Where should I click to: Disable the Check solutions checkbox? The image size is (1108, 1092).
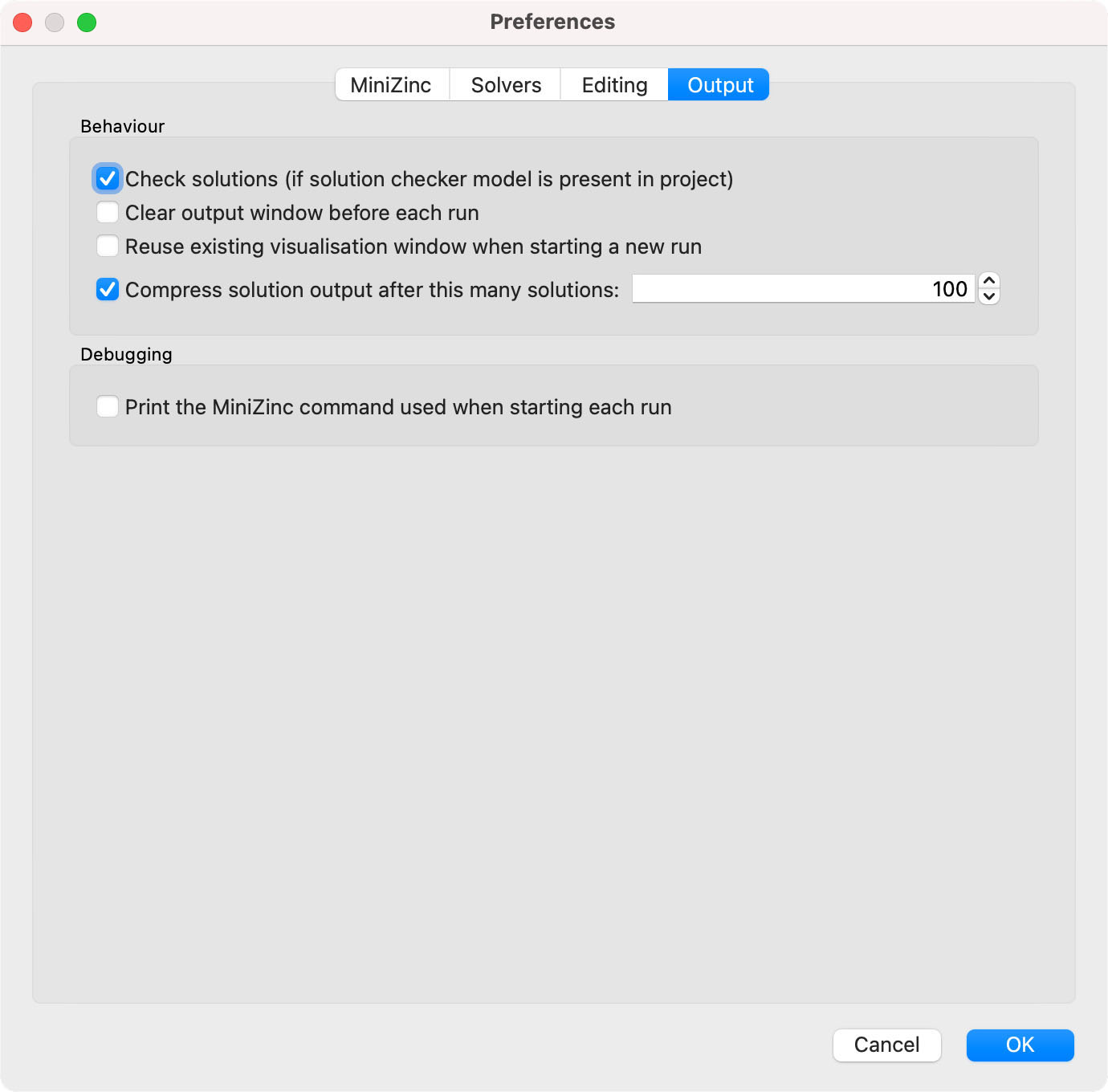[108, 179]
